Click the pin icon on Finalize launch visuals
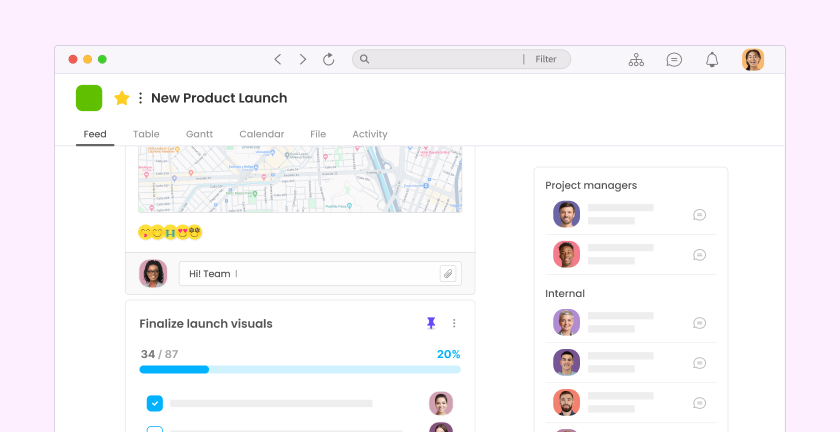Screen dimensions: 840x432 (x=431, y=323)
